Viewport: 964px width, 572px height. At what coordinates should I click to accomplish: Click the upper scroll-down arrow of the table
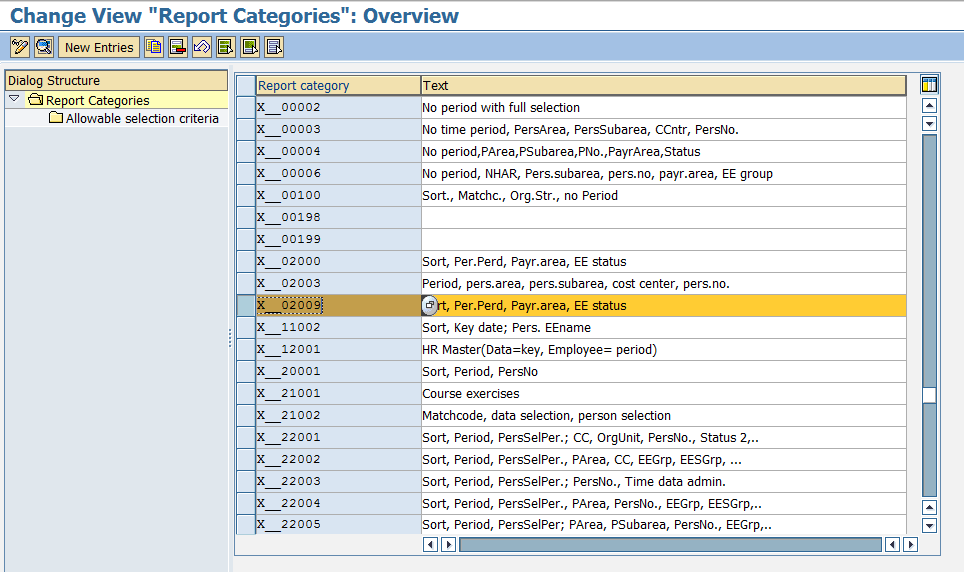930,124
